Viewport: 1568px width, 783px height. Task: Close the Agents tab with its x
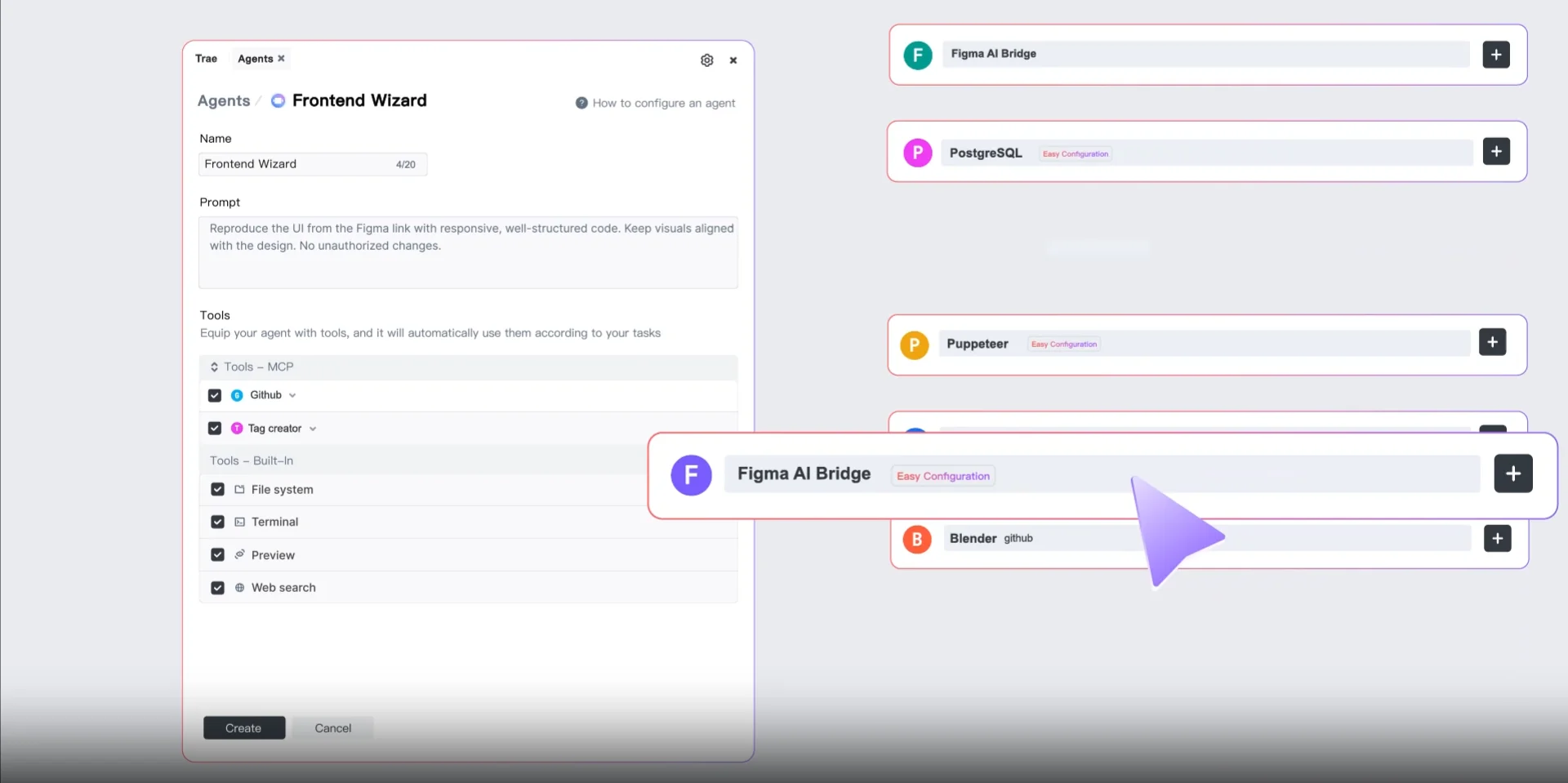click(x=281, y=58)
